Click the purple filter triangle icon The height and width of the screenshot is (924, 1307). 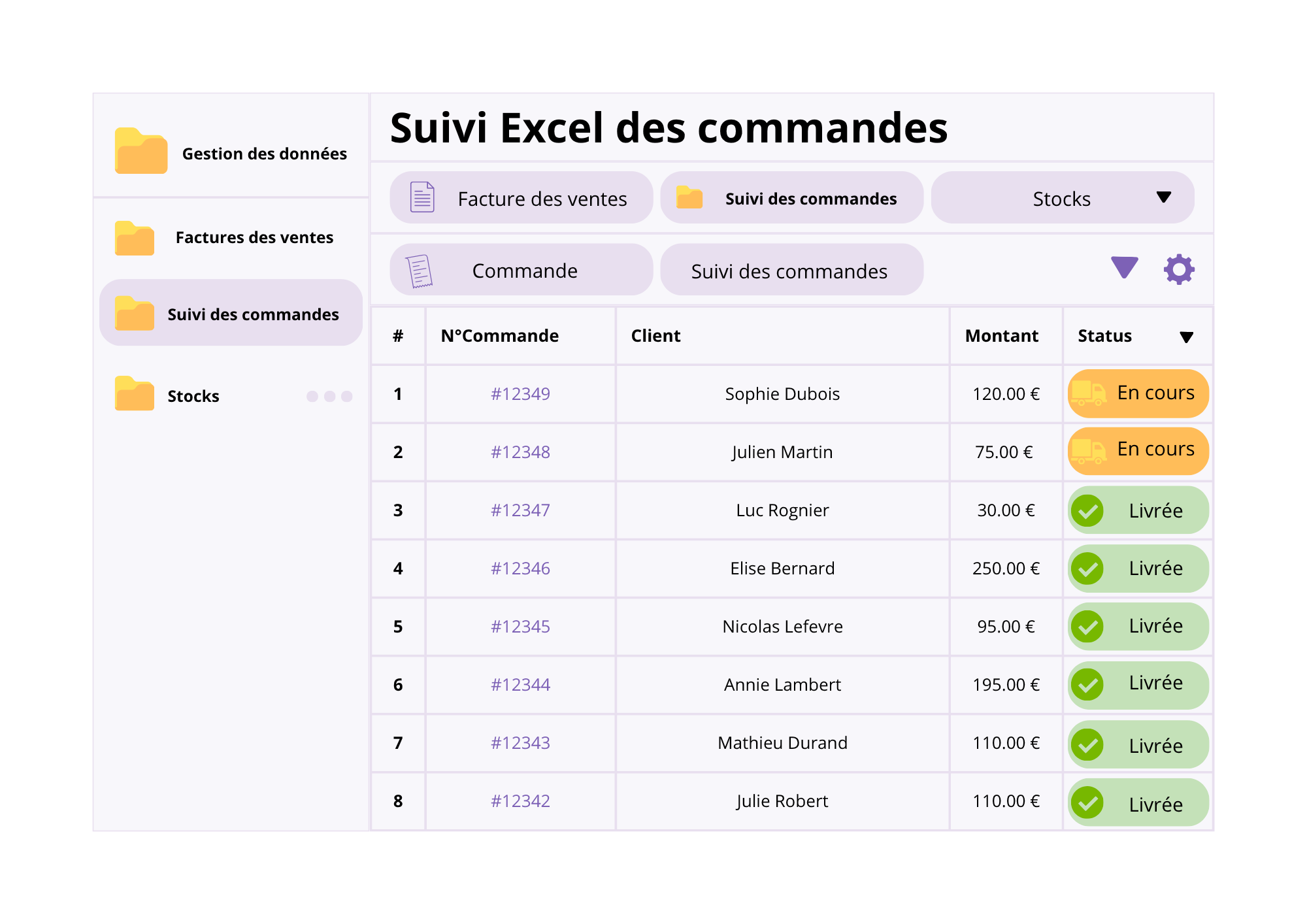pos(1124,267)
